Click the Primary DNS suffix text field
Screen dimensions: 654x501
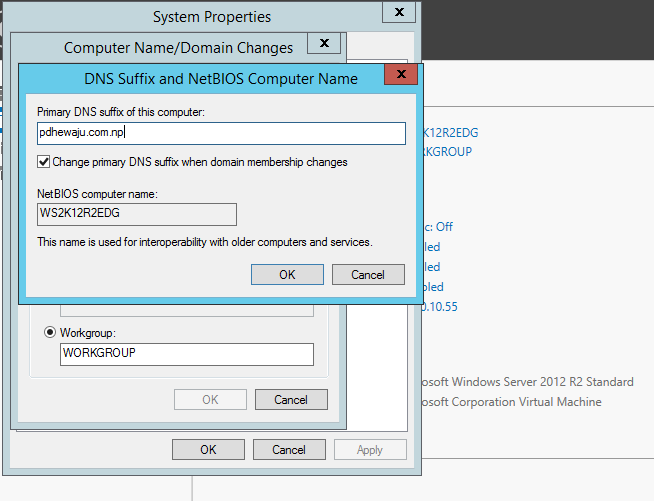(220, 133)
